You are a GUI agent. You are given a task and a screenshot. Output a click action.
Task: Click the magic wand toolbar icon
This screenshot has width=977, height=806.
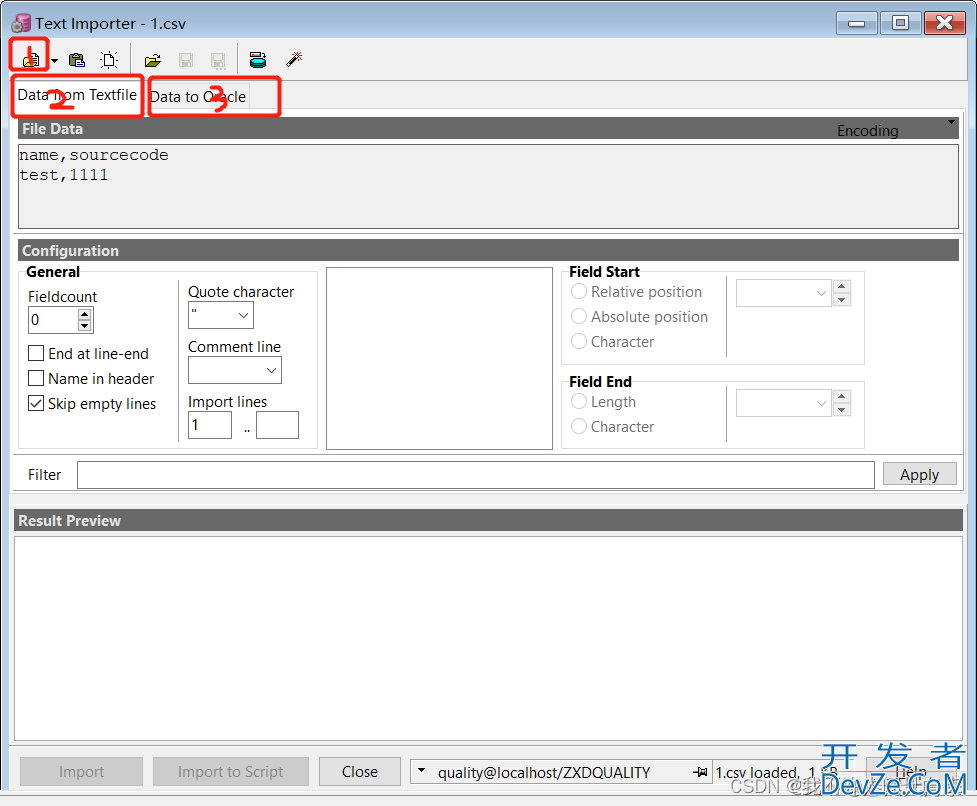click(x=294, y=59)
